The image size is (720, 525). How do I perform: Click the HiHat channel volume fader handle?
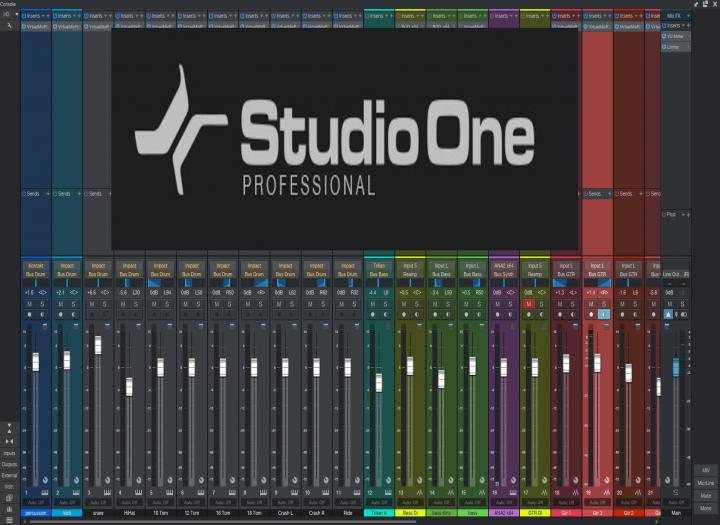[129, 387]
